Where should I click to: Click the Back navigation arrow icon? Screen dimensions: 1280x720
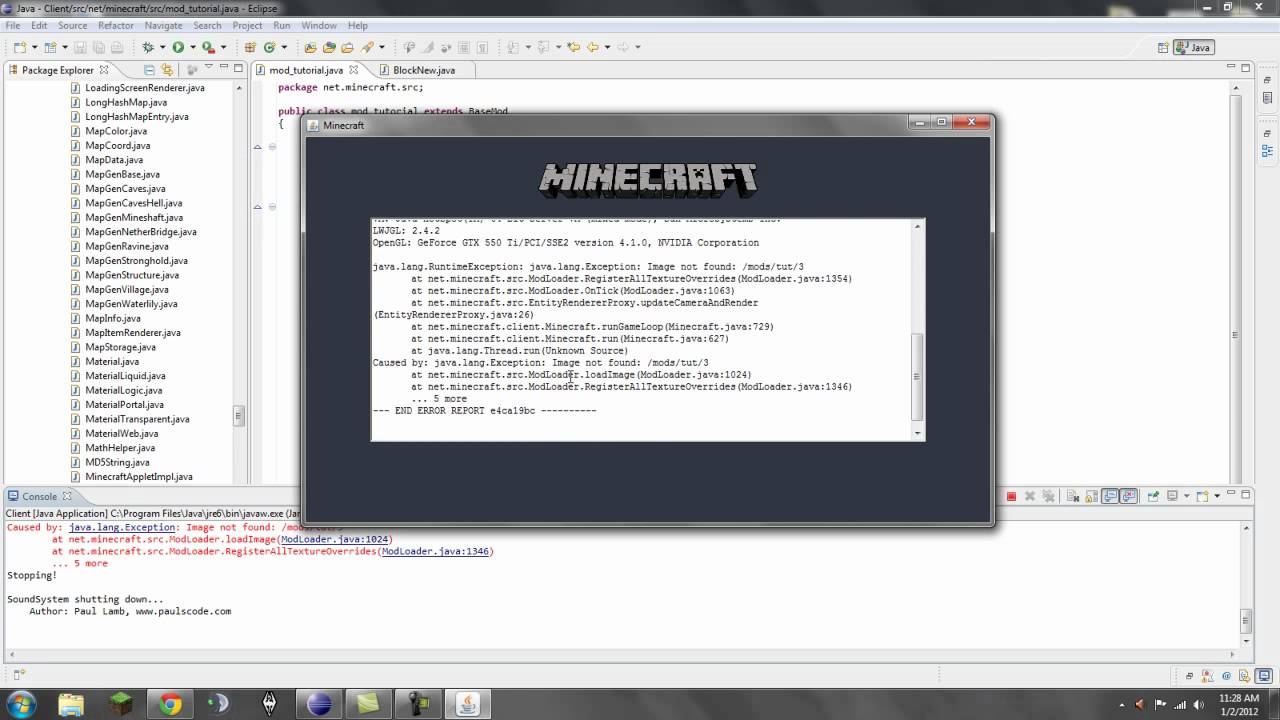pyautogui.click(x=592, y=47)
